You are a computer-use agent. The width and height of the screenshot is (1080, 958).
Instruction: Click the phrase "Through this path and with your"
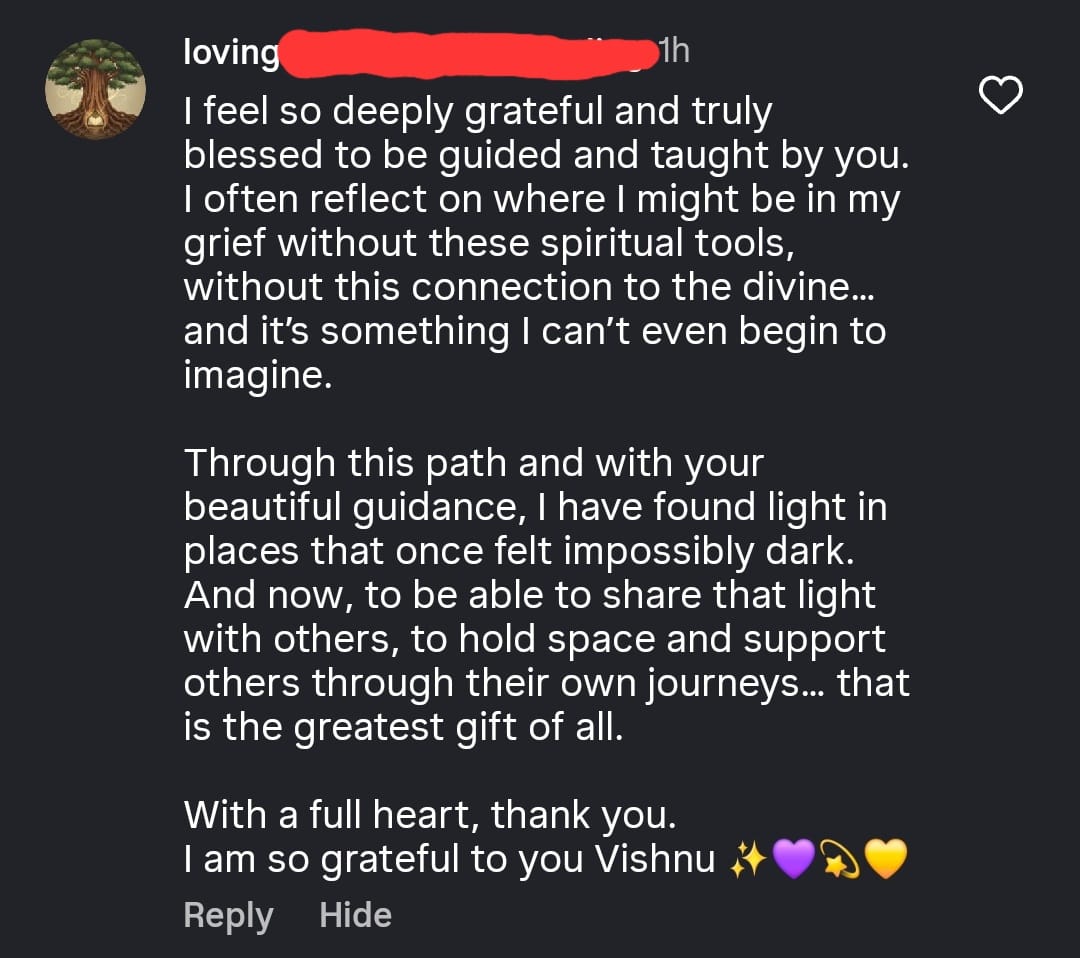pyautogui.click(x=473, y=463)
